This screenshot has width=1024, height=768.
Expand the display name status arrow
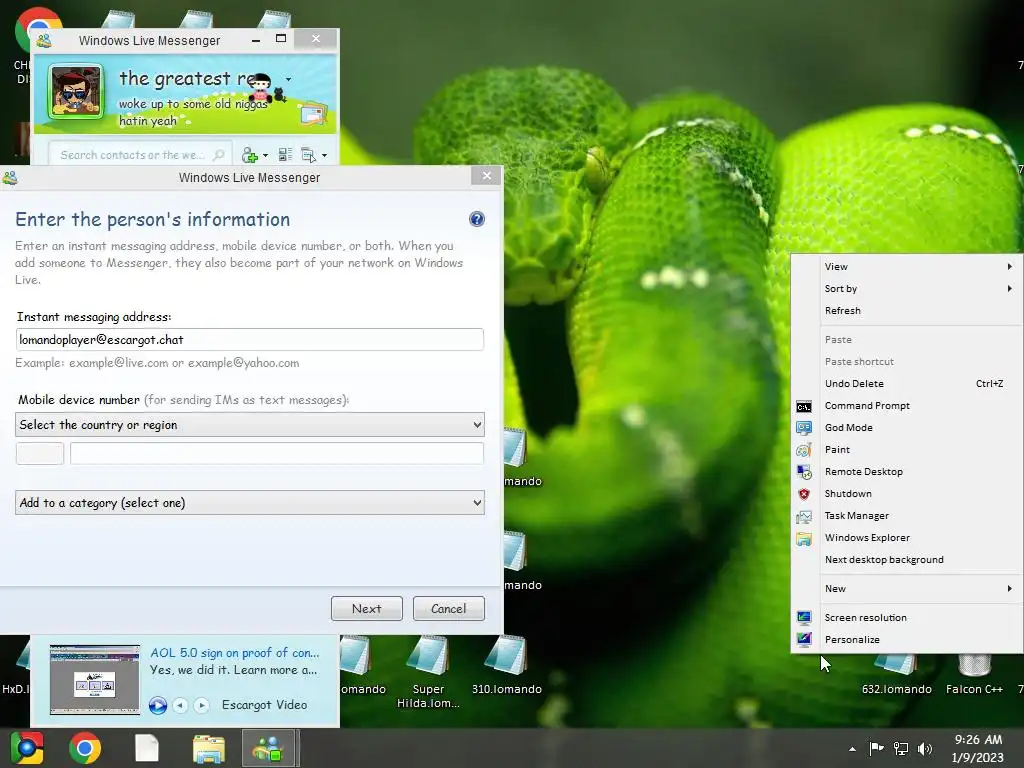coord(288,80)
